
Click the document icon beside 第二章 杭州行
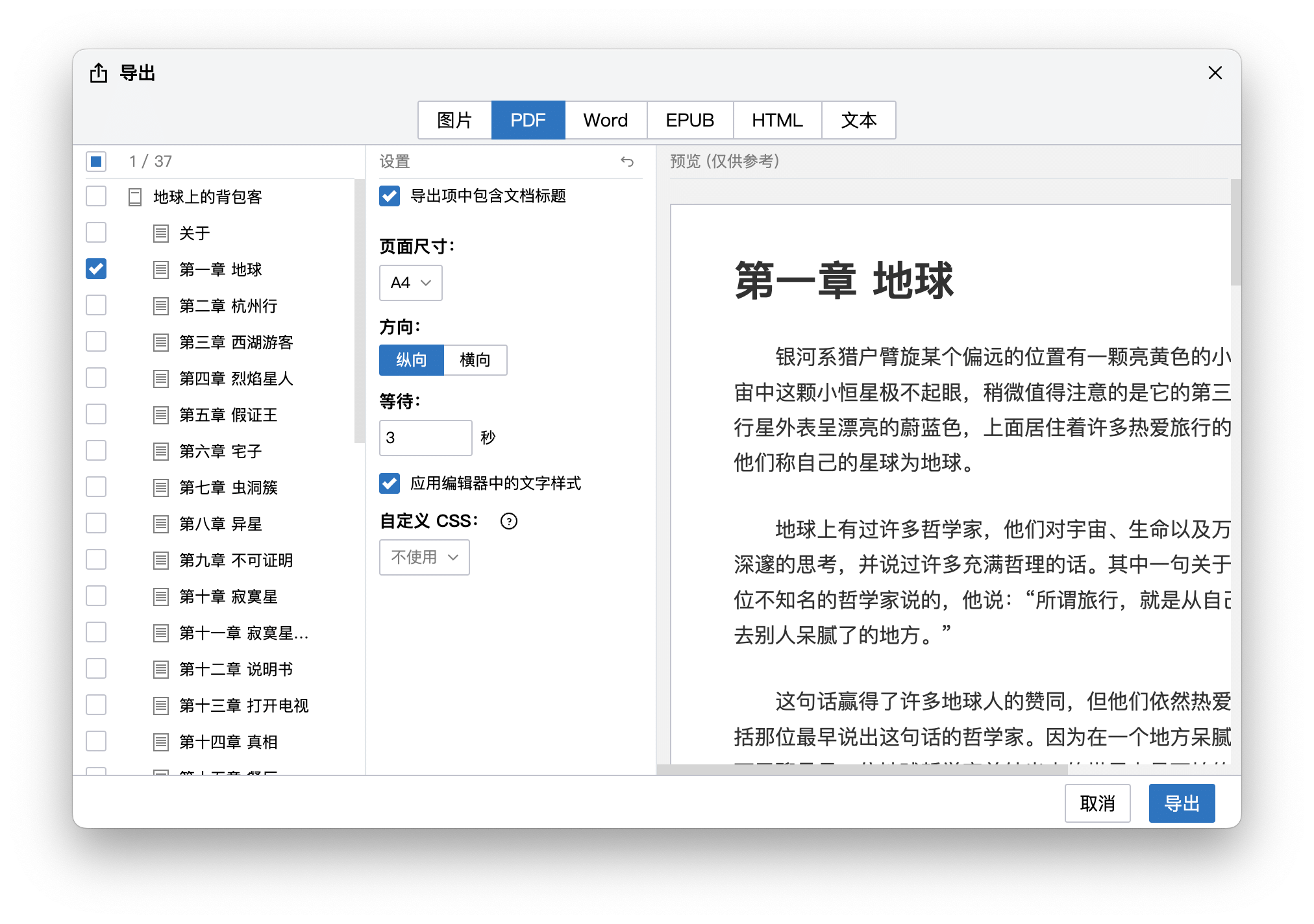[x=161, y=306]
